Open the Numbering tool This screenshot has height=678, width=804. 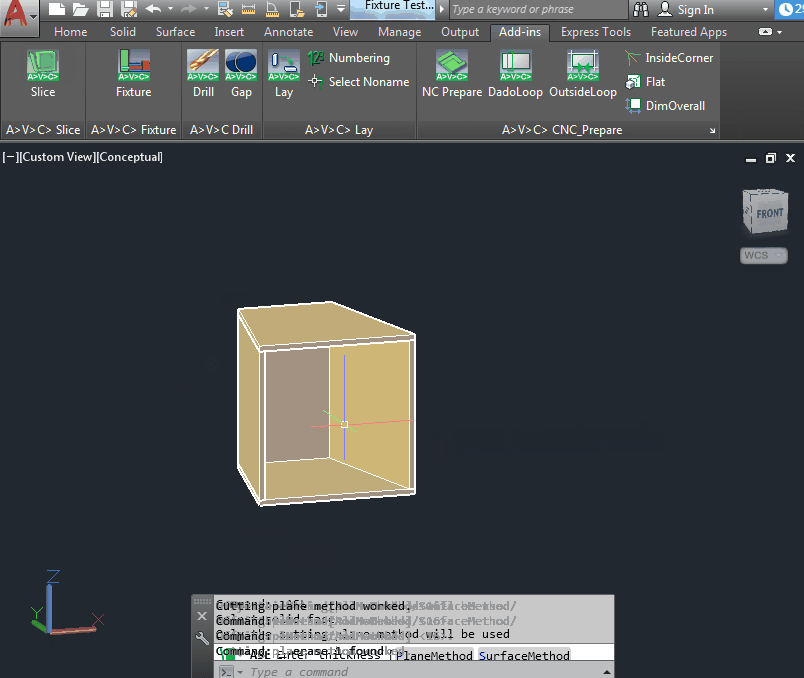pyautogui.click(x=349, y=58)
